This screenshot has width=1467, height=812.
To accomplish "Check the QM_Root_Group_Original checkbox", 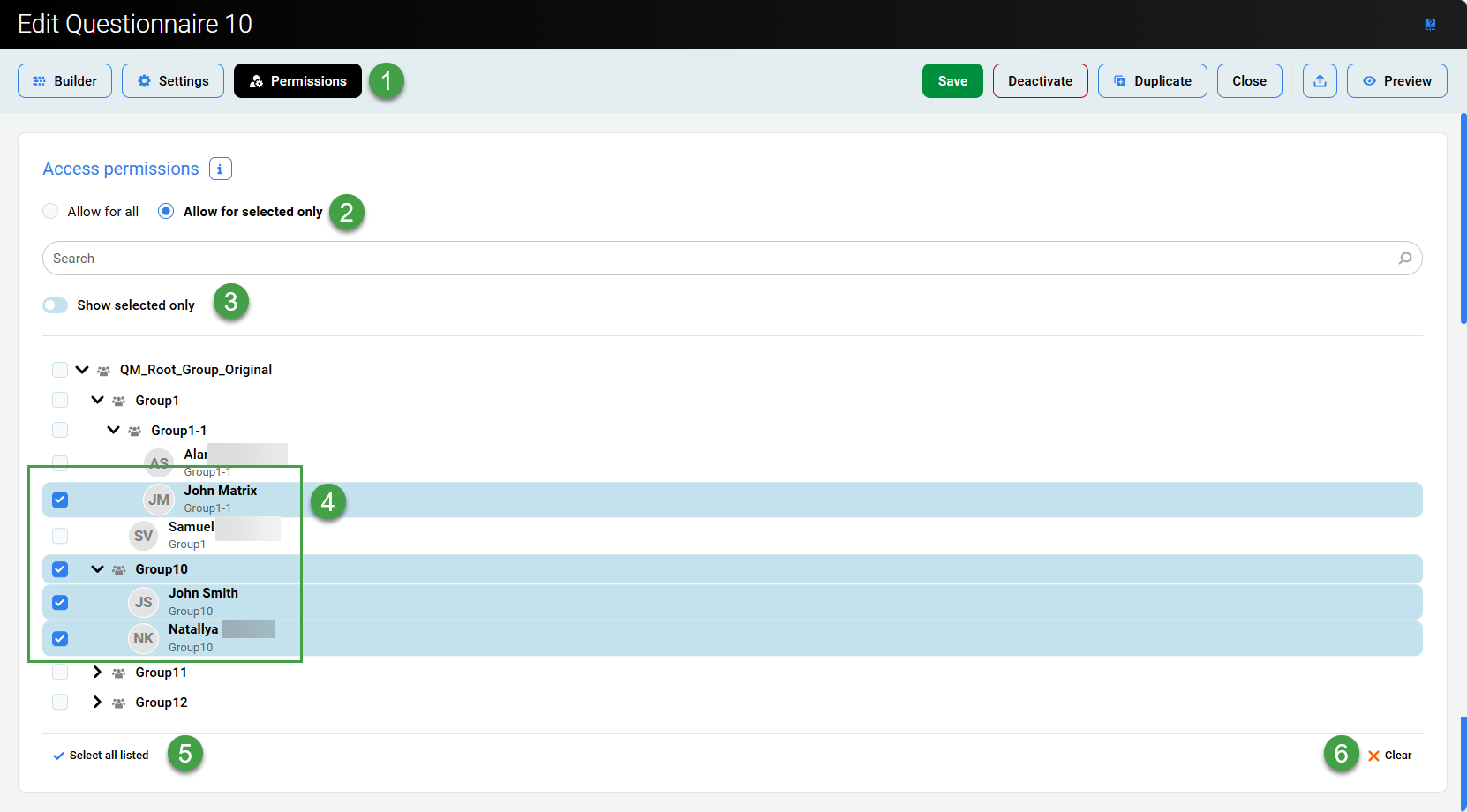I will coord(60,370).
